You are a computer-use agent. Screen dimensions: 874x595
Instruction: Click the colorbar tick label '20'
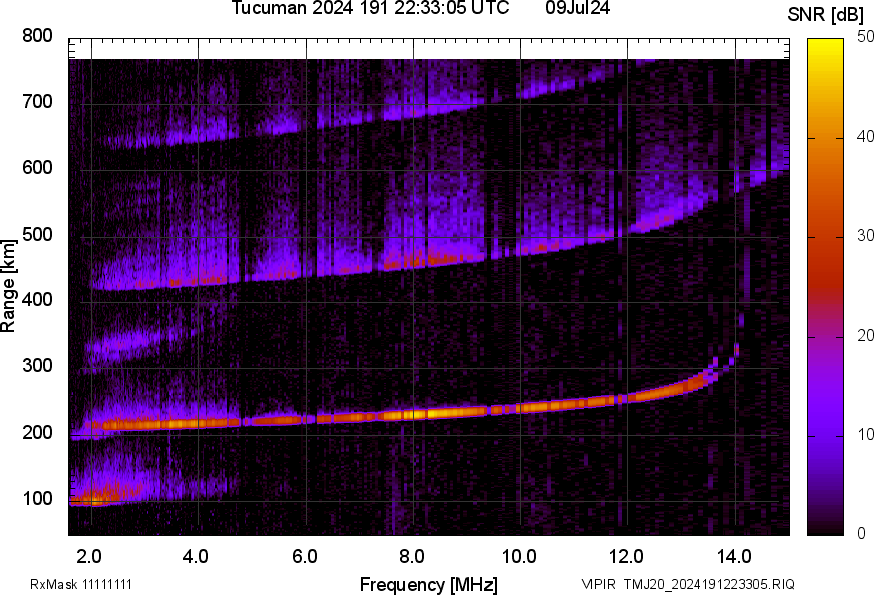(x=865, y=336)
